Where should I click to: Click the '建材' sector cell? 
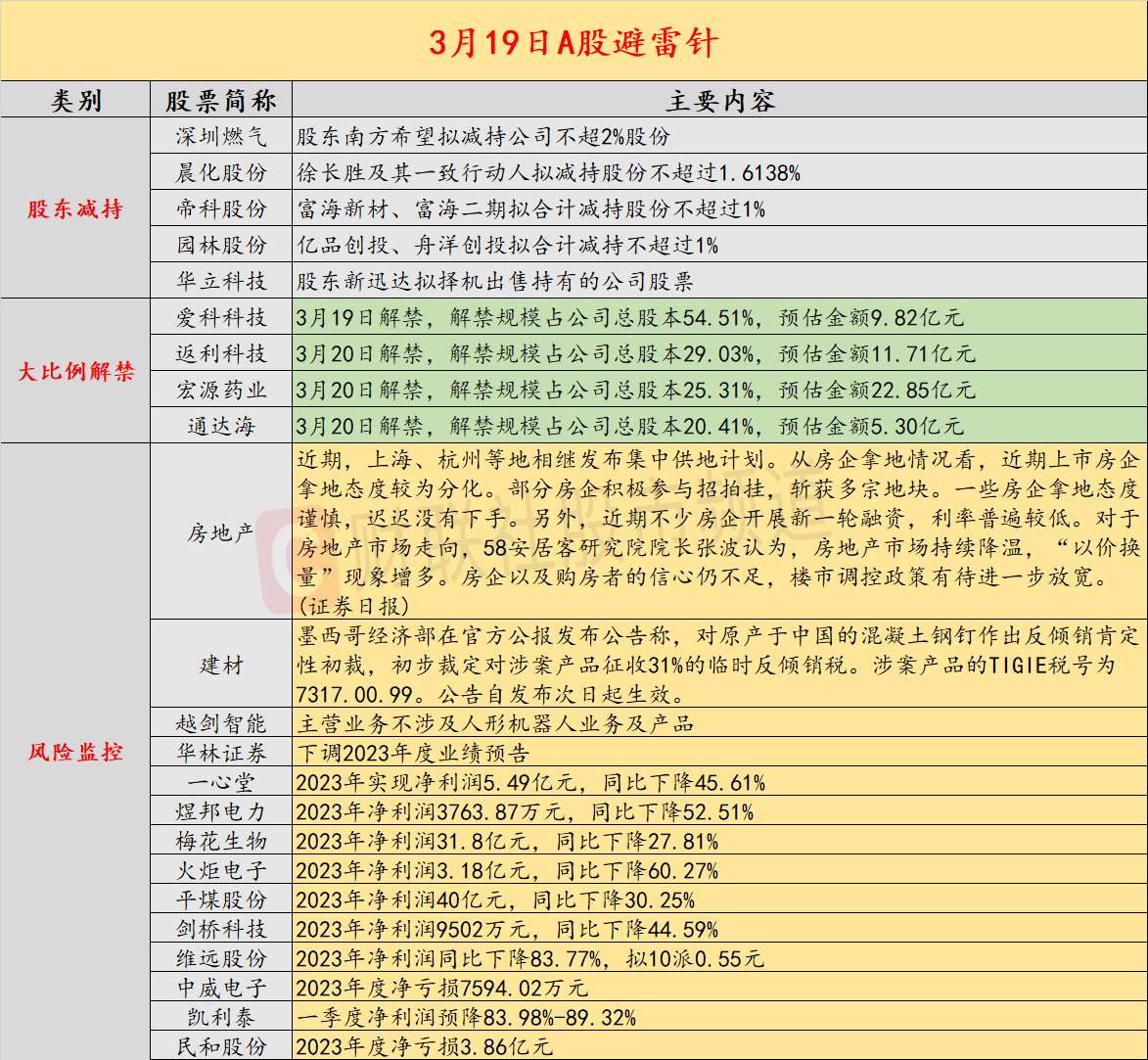(x=221, y=666)
